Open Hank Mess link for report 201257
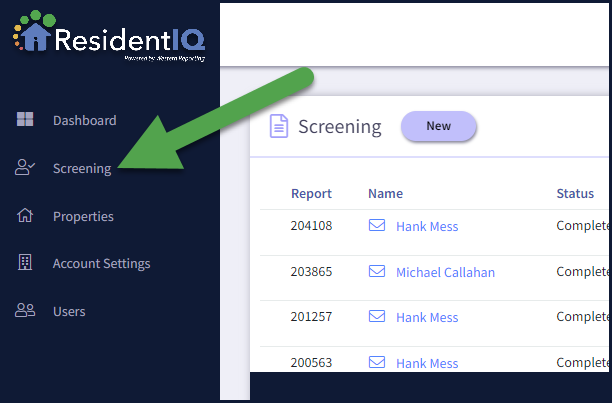612x403 pixels. (x=427, y=318)
